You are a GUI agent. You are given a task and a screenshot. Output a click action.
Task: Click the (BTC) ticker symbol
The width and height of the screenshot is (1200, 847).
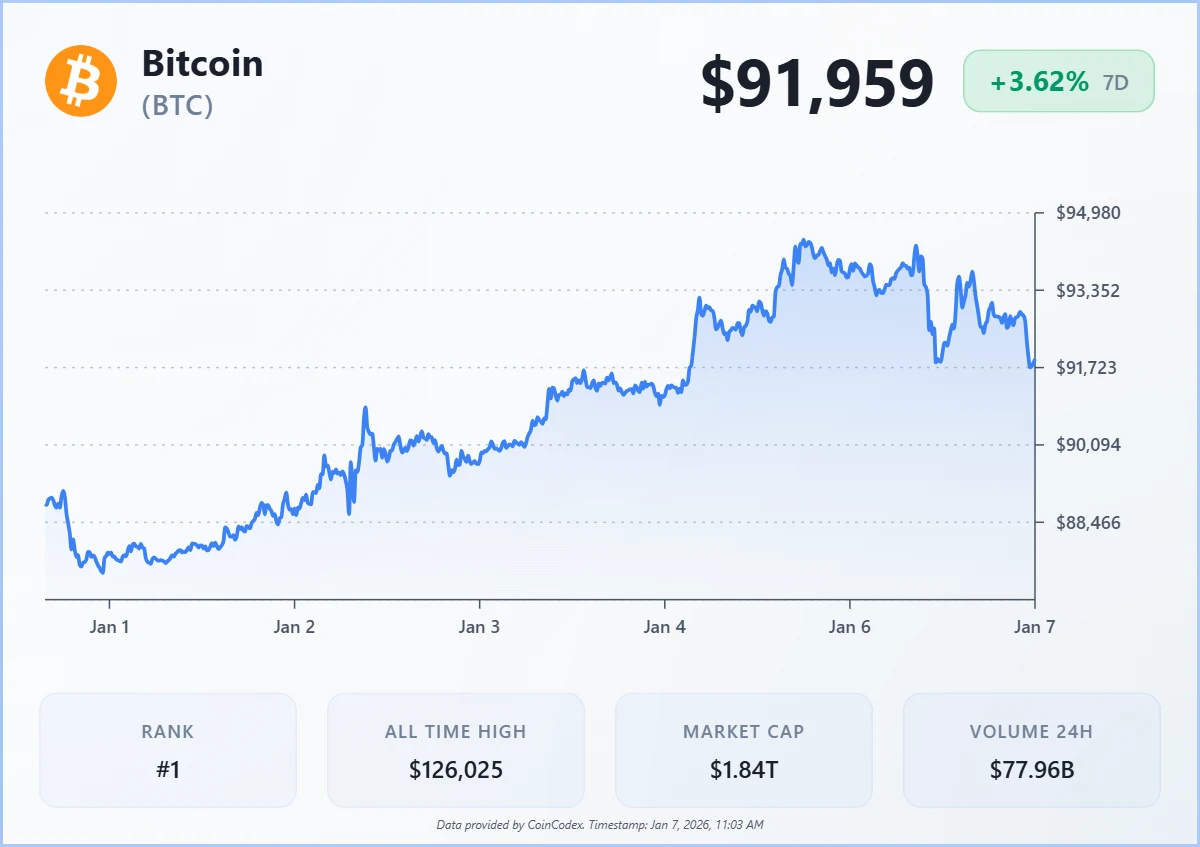[x=178, y=106]
